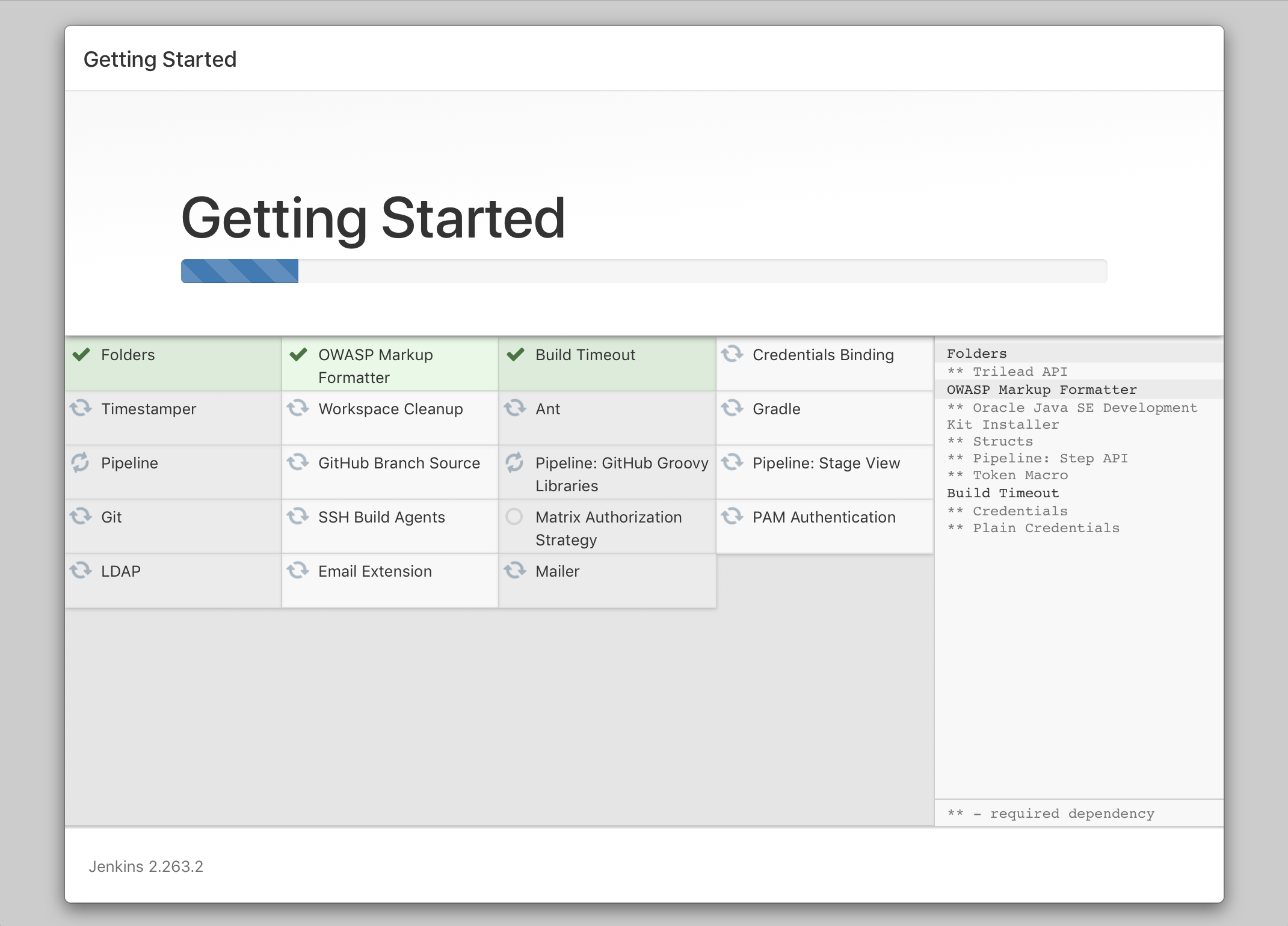Click the spinner icon next to Timestamper
Image resolution: width=1288 pixels, height=926 pixels.
point(81,408)
